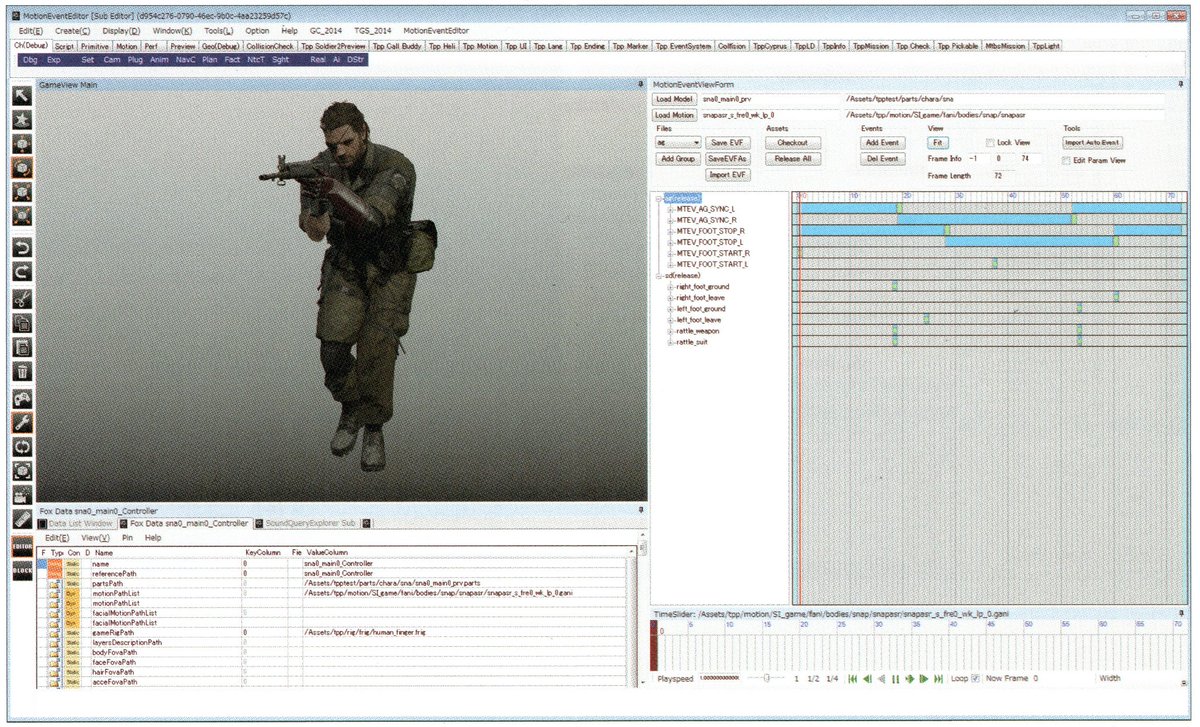1200x727 pixels.
Task: Click the Load Model button
Action: click(x=675, y=100)
